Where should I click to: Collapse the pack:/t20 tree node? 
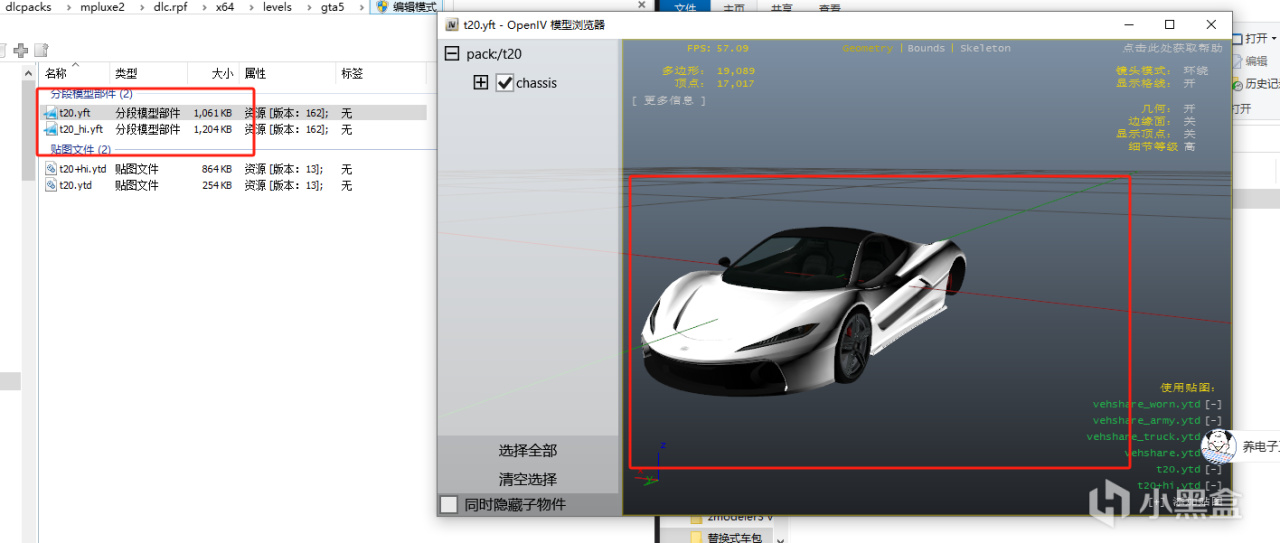tap(452, 54)
